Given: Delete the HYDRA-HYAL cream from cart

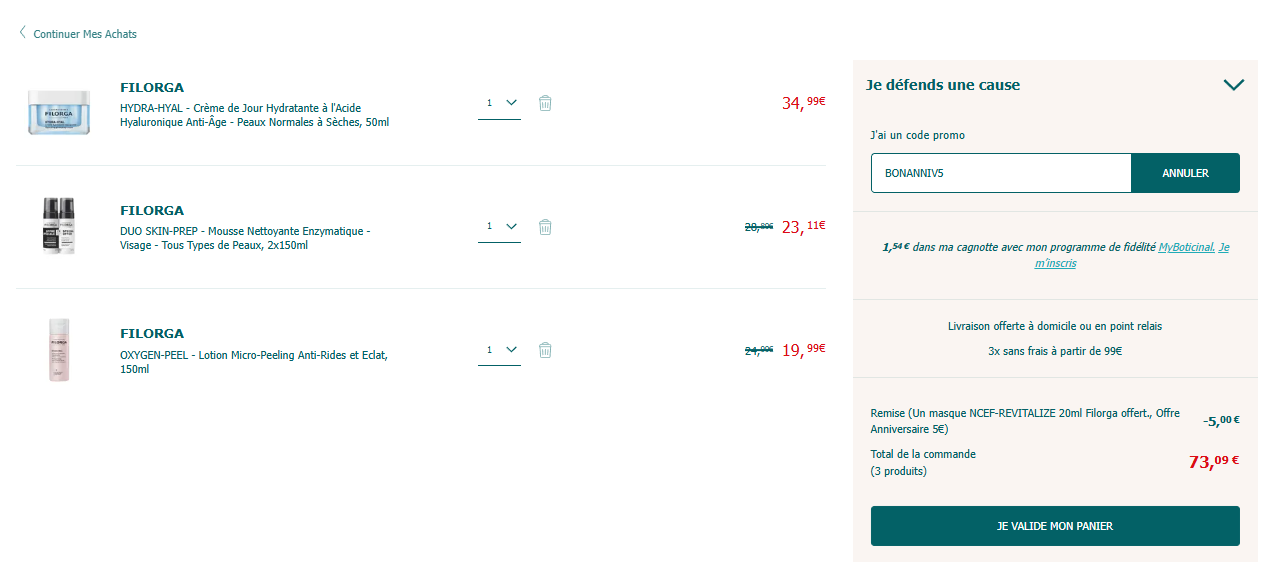Looking at the screenshot, I should [x=545, y=103].
